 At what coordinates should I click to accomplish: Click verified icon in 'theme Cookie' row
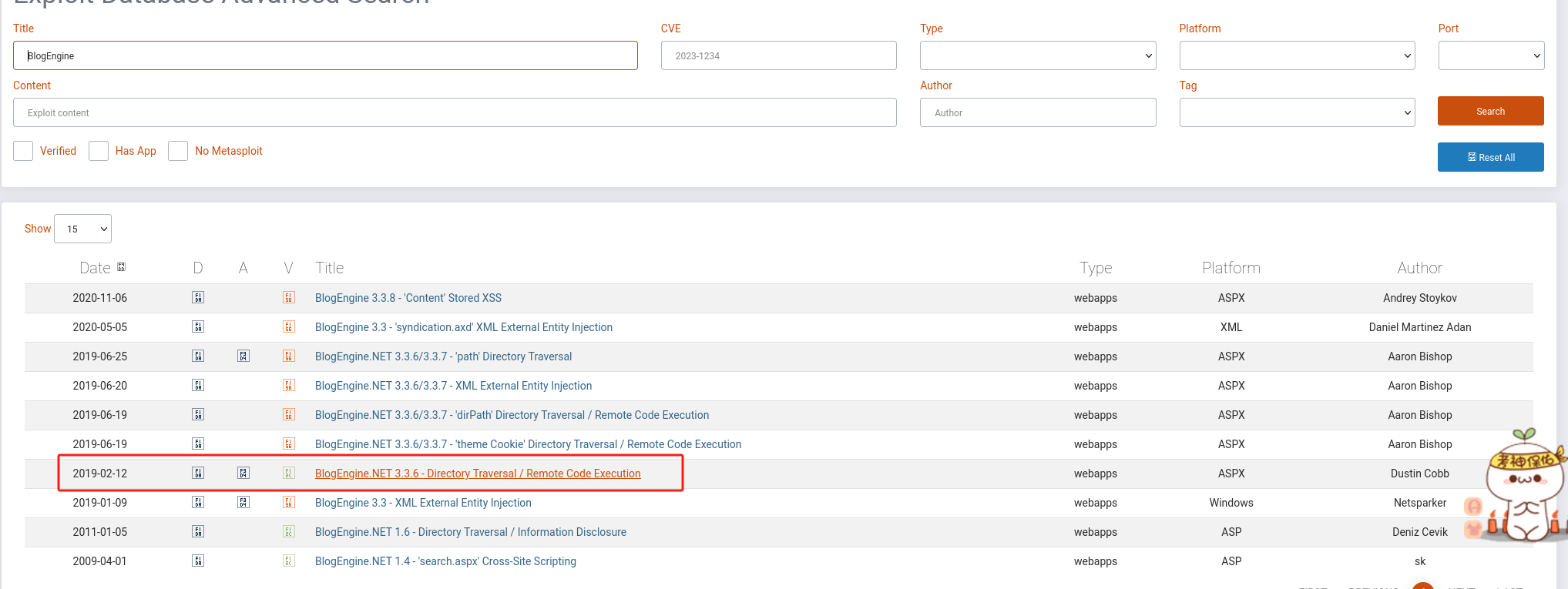[x=289, y=444]
